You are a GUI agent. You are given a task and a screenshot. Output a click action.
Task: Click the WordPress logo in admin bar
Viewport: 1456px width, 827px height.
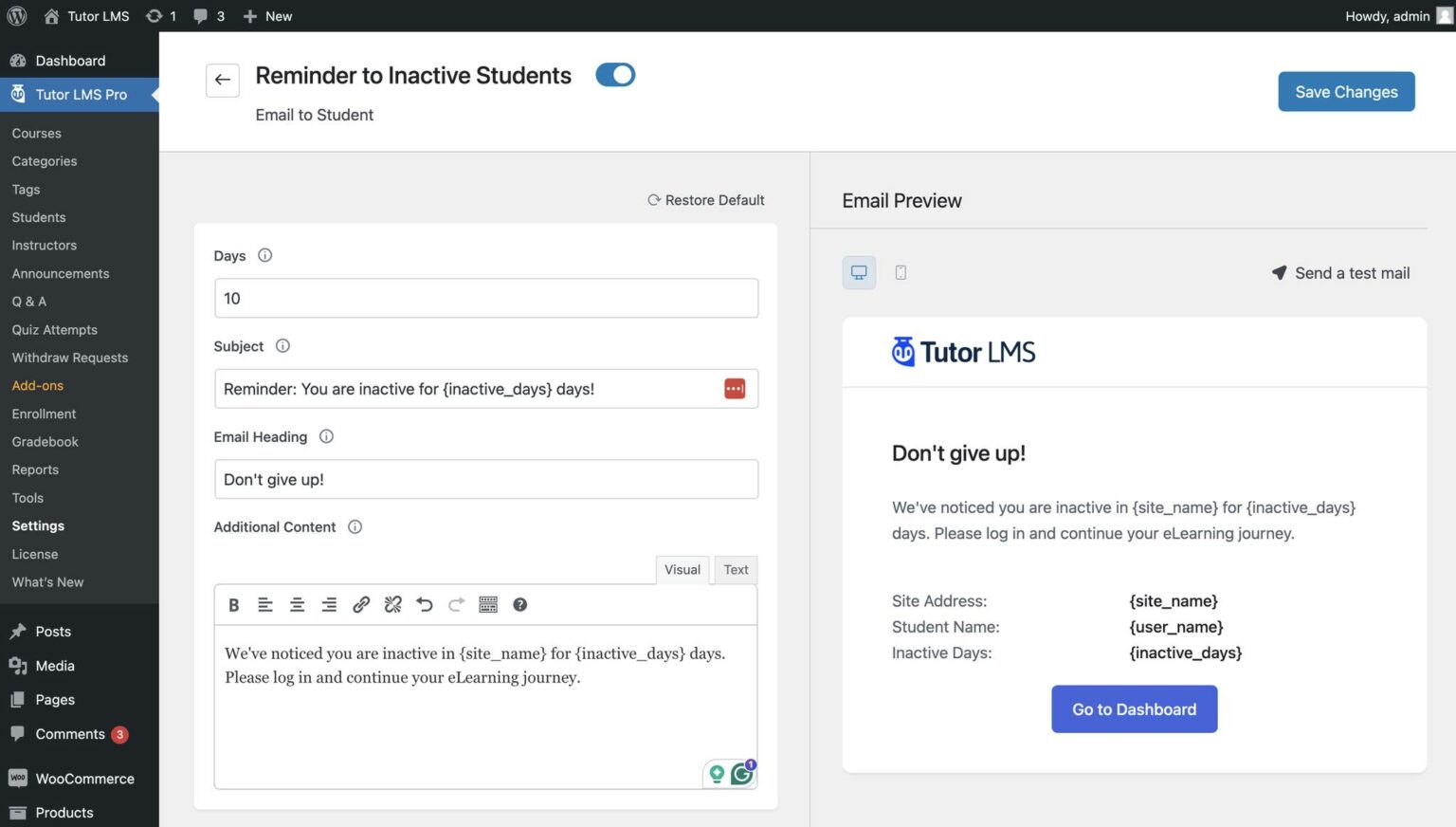click(16, 15)
